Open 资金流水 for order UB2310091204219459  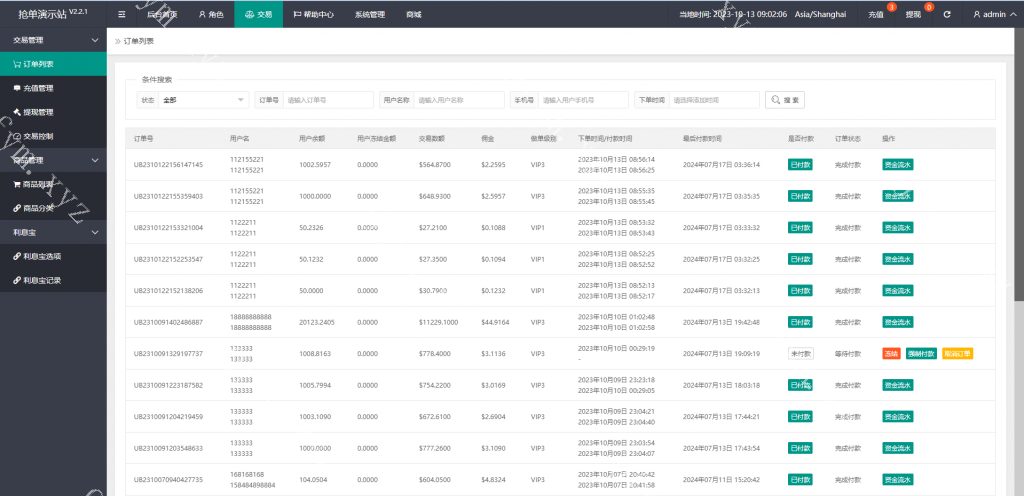(898, 416)
